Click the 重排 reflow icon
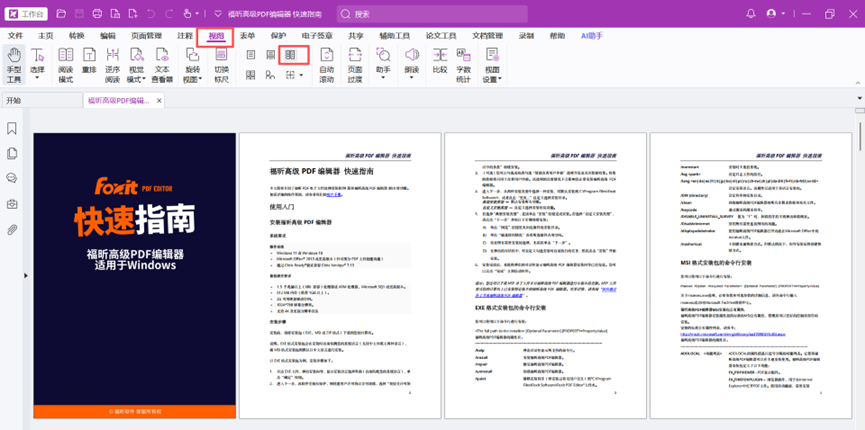The width and height of the screenshot is (865, 430). coord(89,64)
